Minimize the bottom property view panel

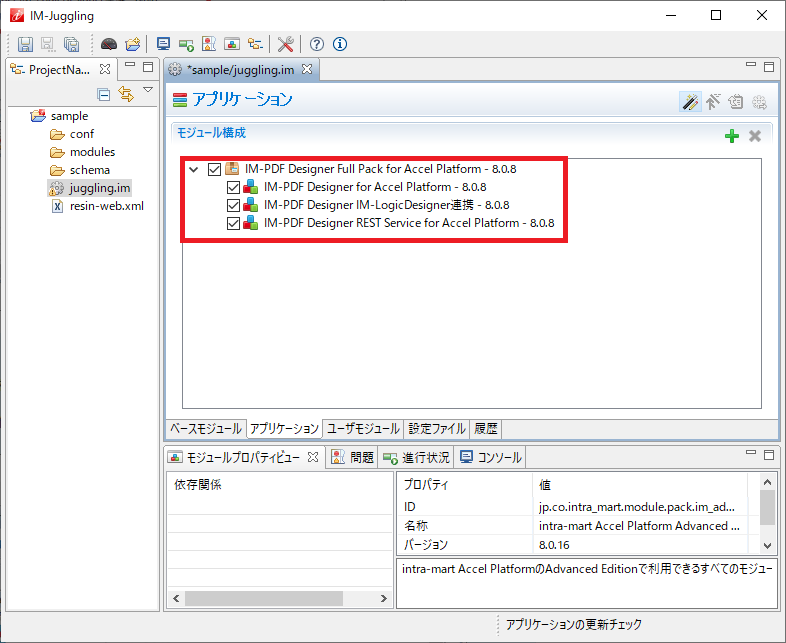coord(750,452)
